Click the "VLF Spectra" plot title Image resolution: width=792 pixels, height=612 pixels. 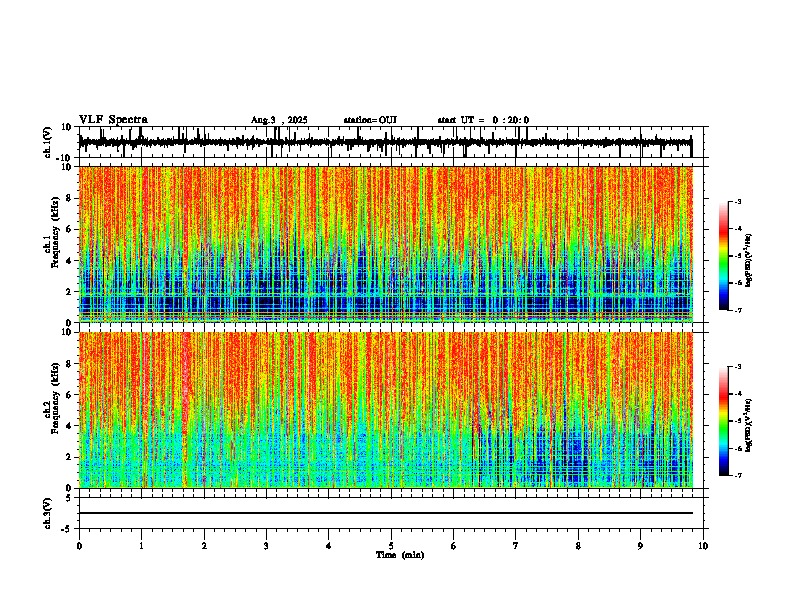click(113, 120)
